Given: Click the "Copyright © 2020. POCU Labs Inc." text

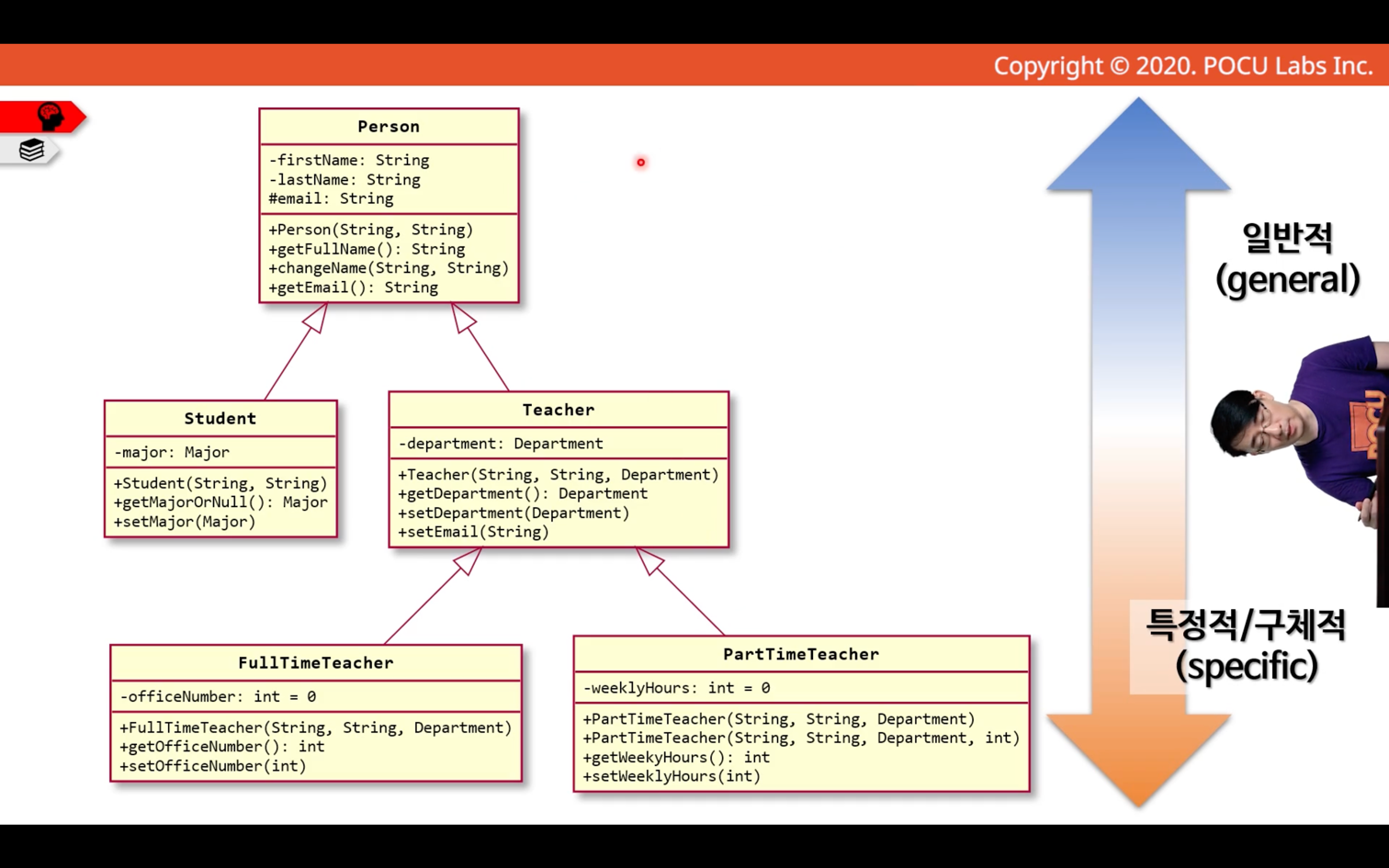Looking at the screenshot, I should tap(1183, 66).
